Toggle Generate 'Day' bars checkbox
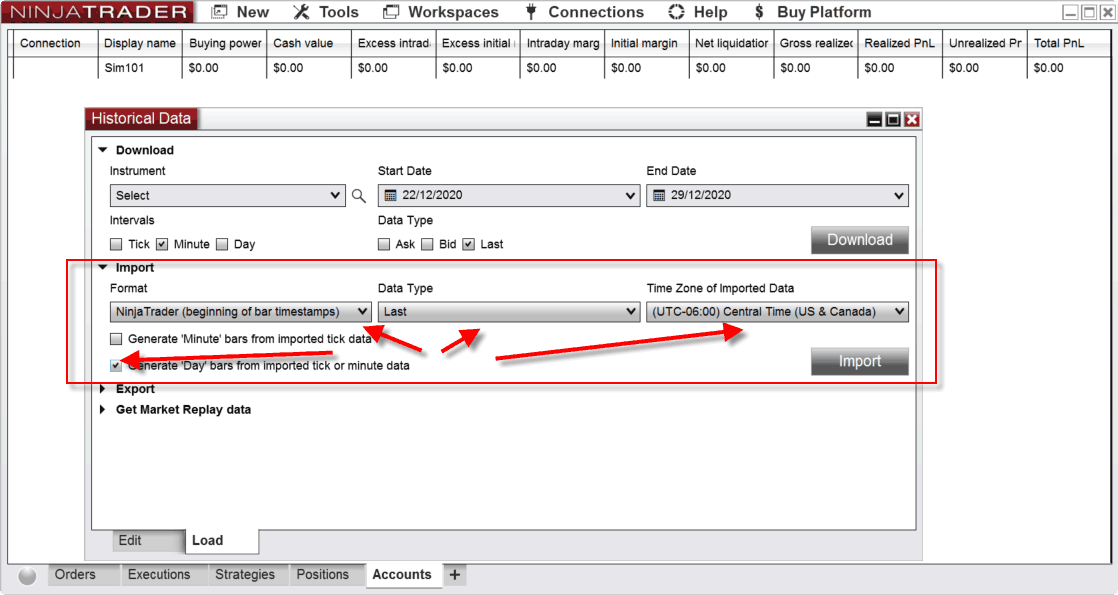Screen dimensions: 1118x595 point(116,365)
